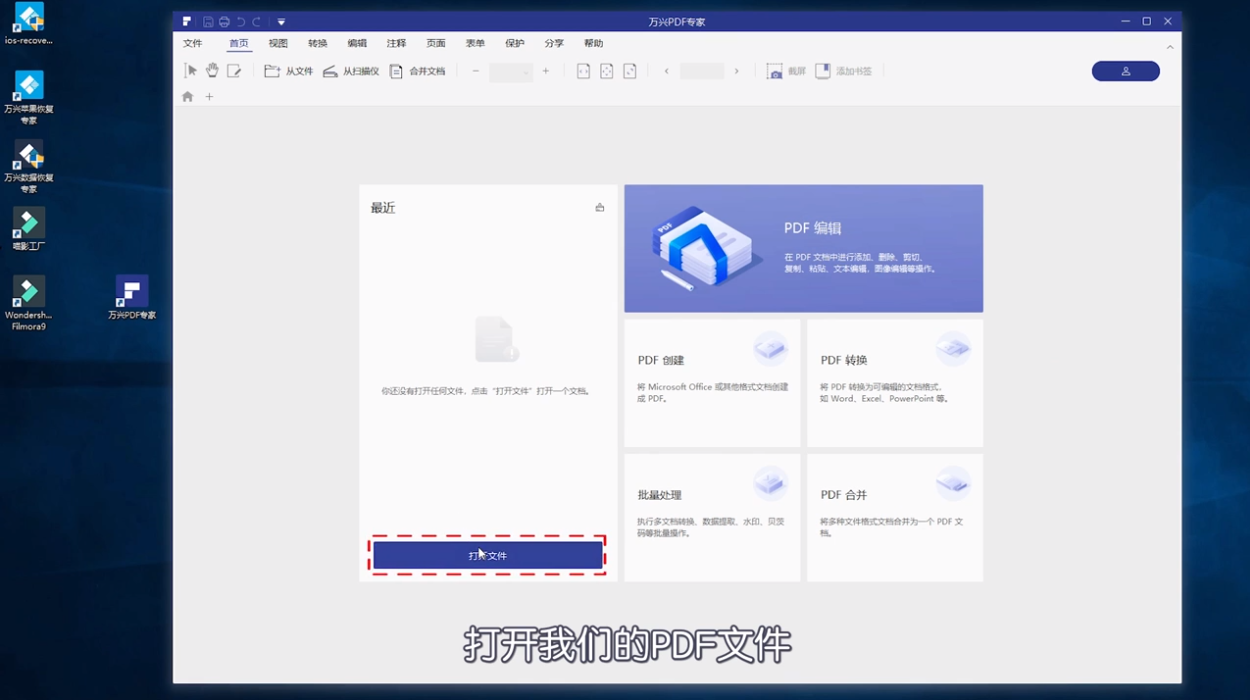
Task: Click 万兴PDF专家 desktop shortcut
Action: tap(132, 297)
